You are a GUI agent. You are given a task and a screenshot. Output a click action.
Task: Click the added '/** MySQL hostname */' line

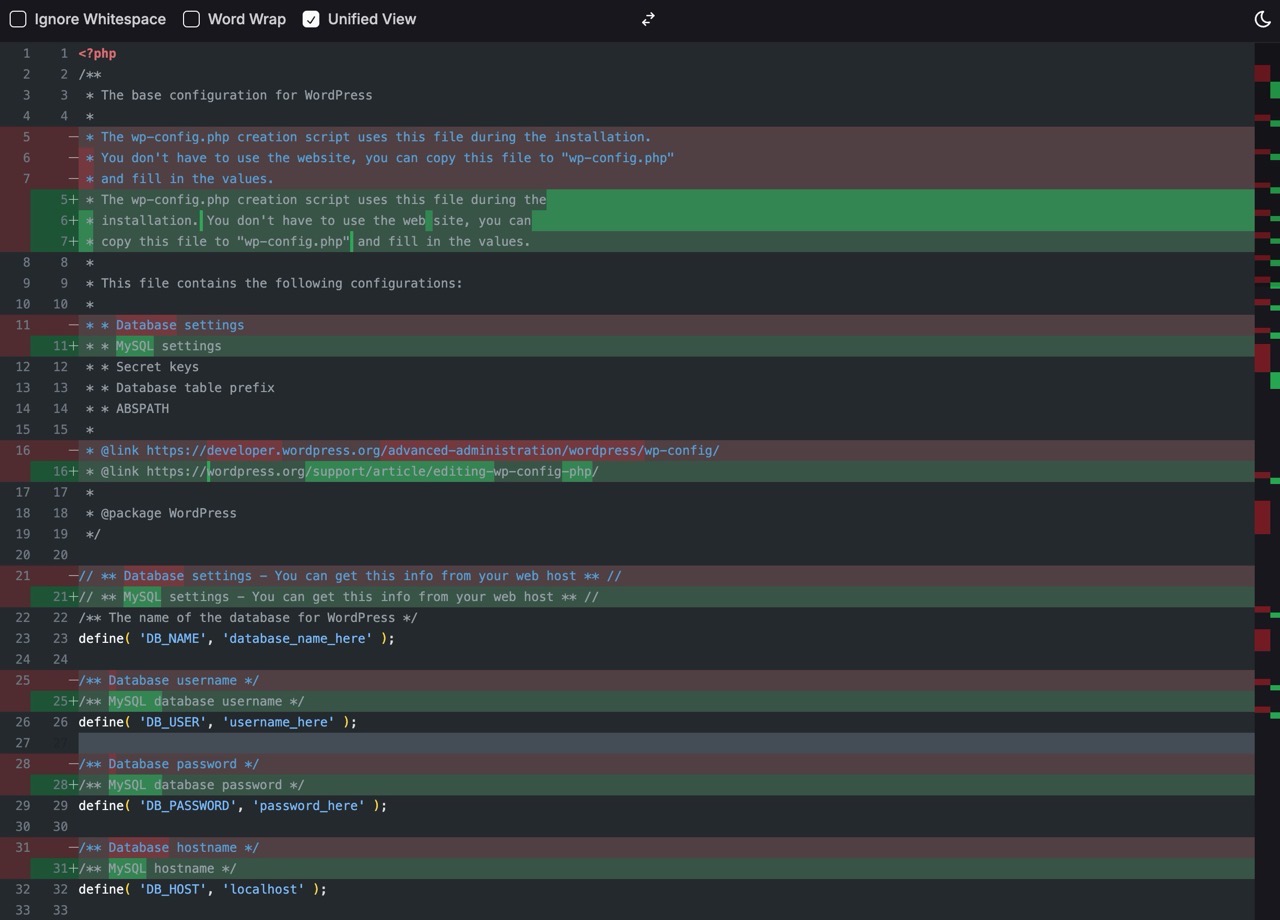coord(627,868)
